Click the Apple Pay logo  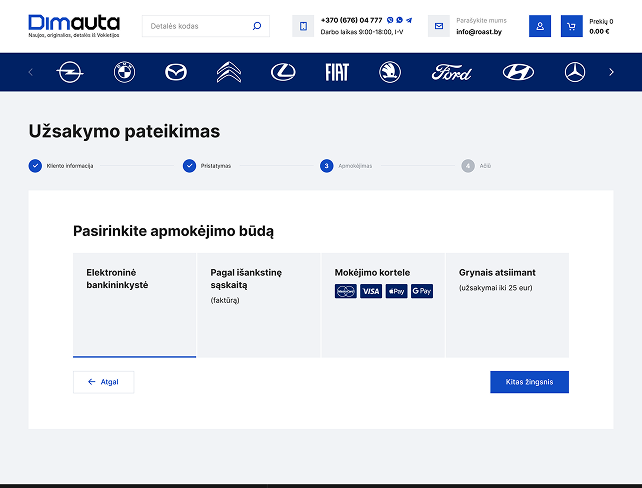pyautogui.click(x=396, y=291)
